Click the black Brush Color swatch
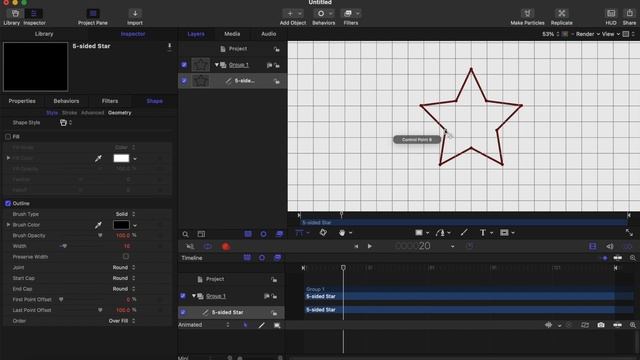640x360 pixels. (121, 225)
